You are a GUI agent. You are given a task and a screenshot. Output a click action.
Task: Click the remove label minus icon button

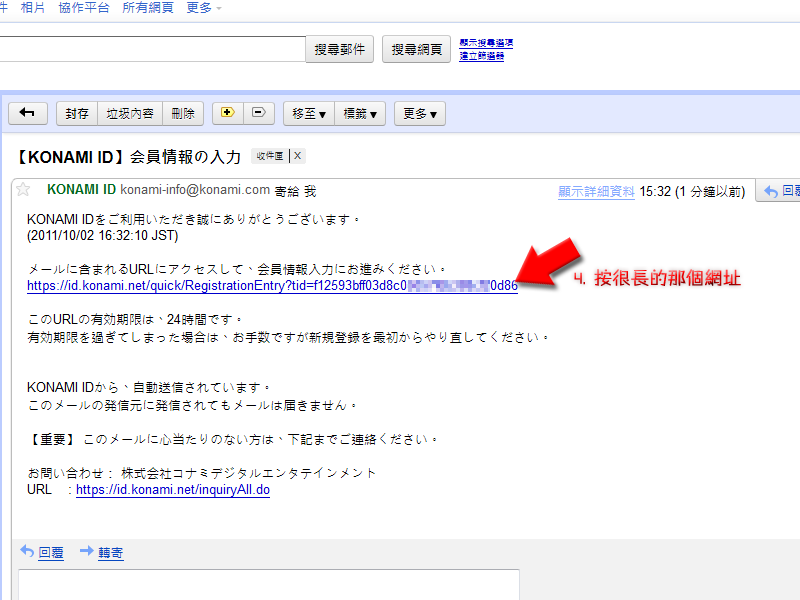pyautogui.click(x=259, y=113)
